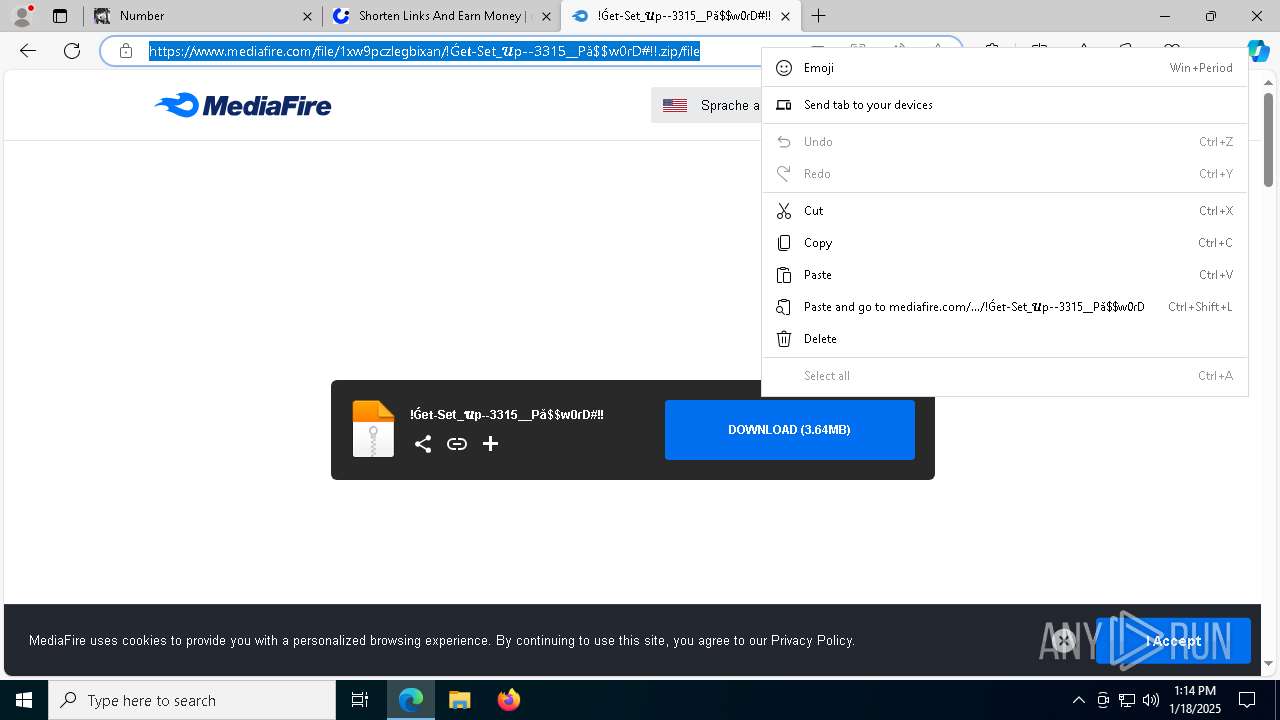Open the taskbar clock and date
The image size is (1280, 720).
click(x=1195, y=700)
